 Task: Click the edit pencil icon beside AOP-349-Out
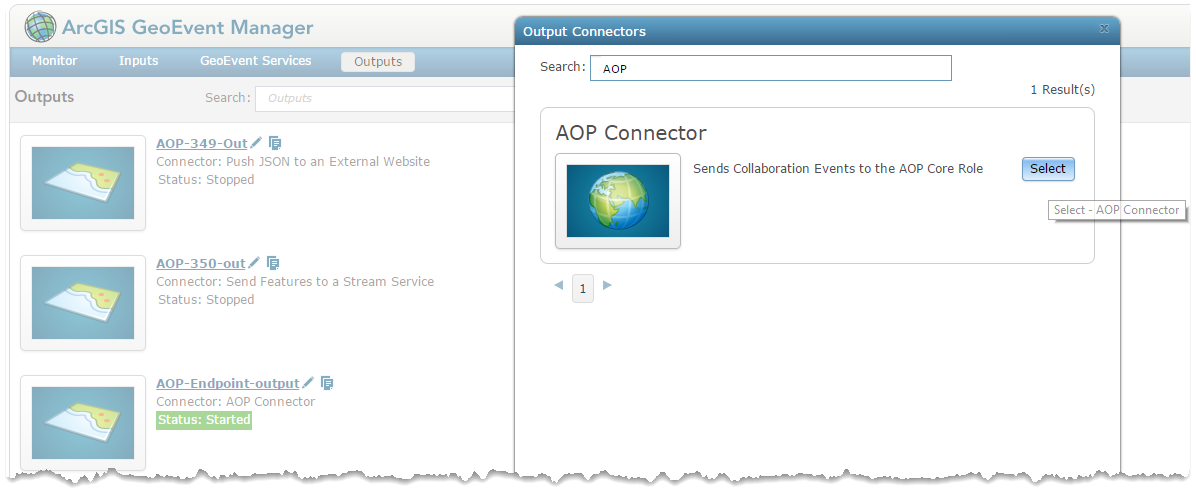(256, 143)
